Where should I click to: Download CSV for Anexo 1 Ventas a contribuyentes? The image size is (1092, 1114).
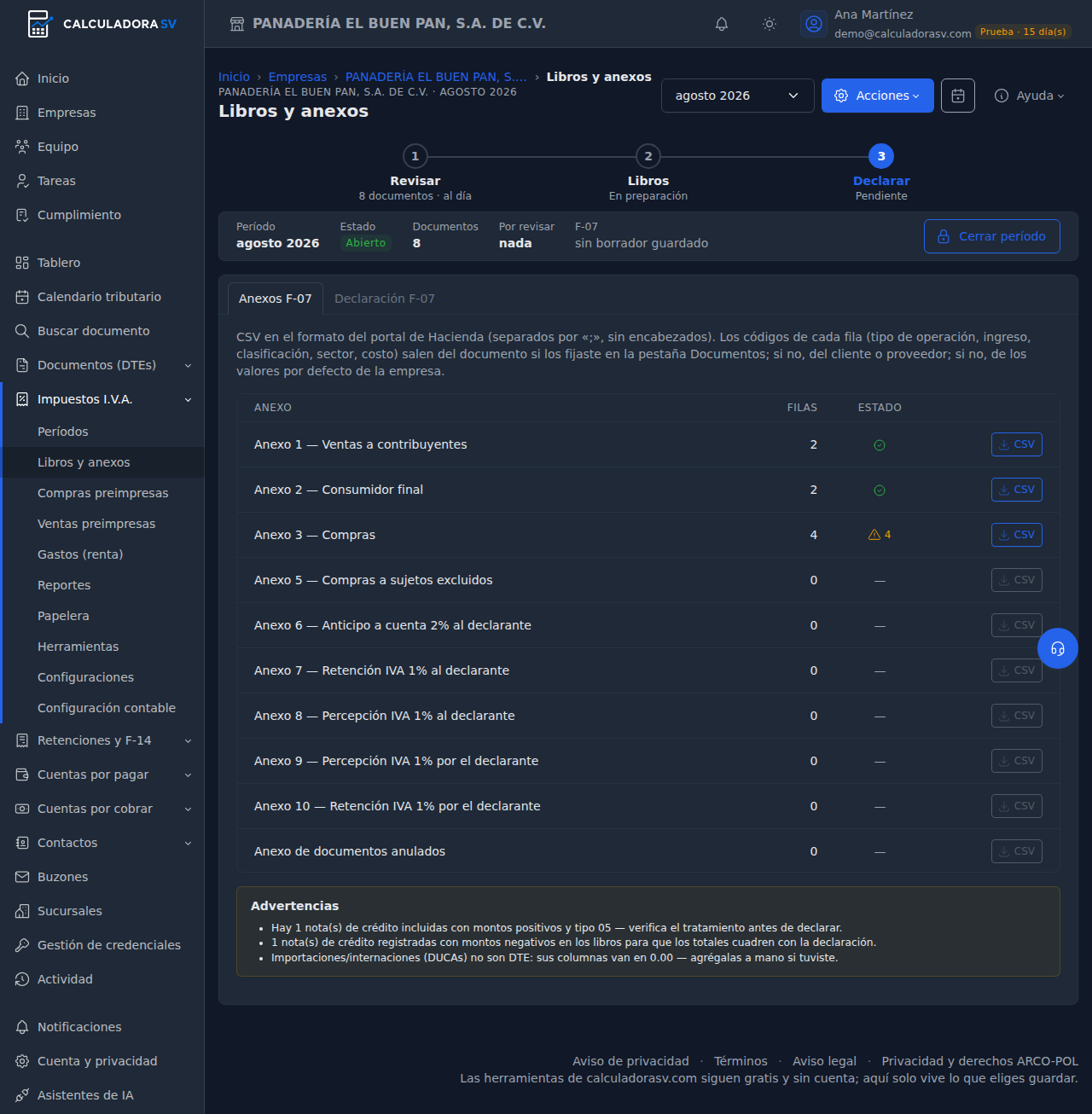point(1017,444)
